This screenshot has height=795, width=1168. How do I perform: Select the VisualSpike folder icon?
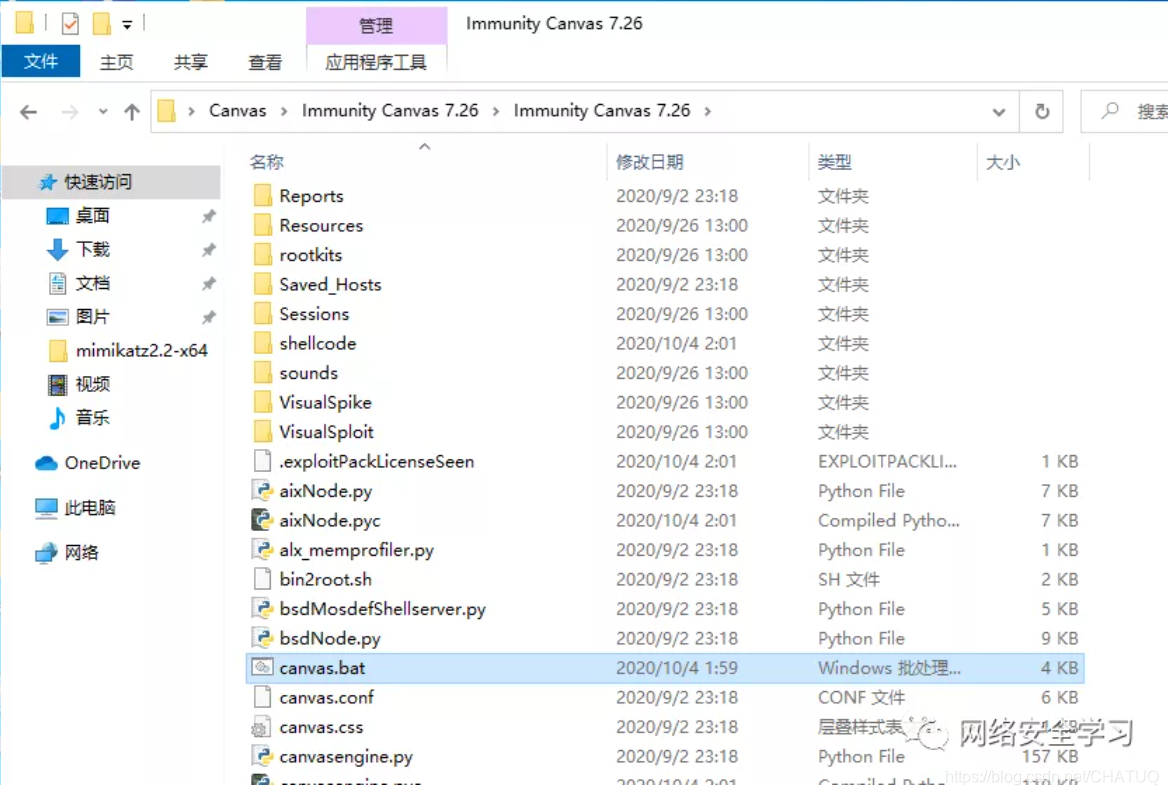pos(262,402)
